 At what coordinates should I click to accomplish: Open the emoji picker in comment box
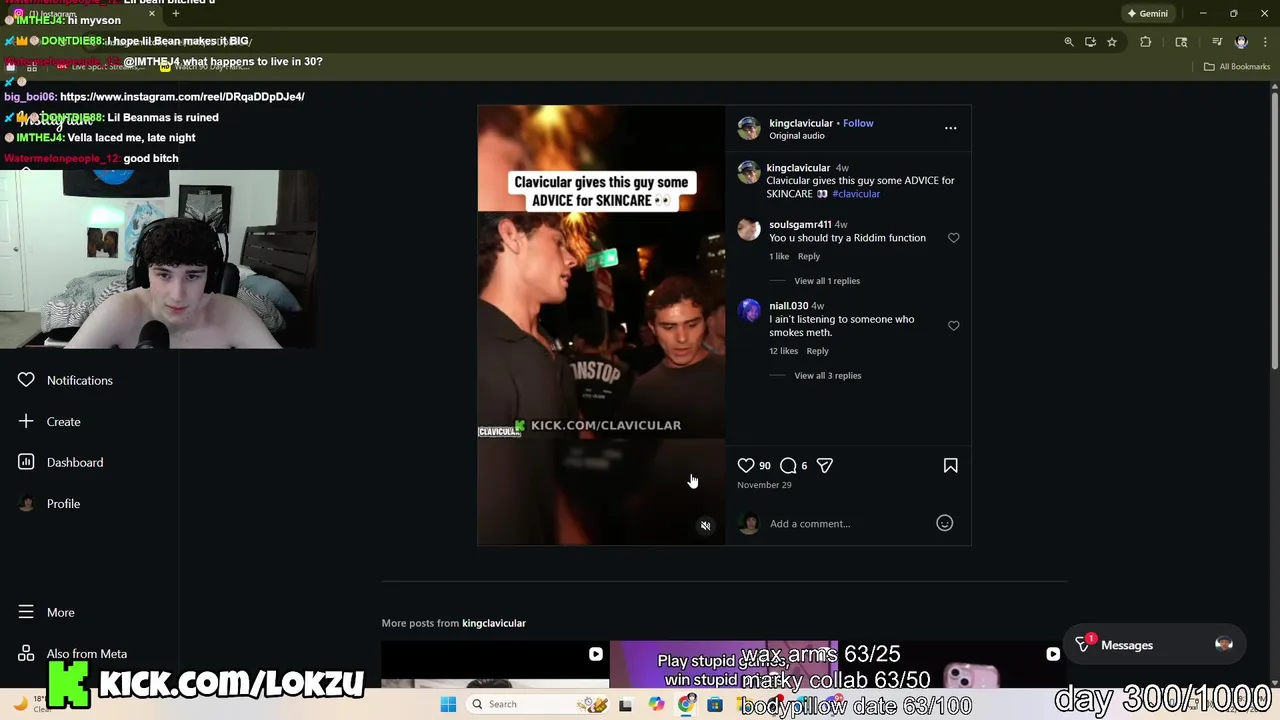coord(944,523)
